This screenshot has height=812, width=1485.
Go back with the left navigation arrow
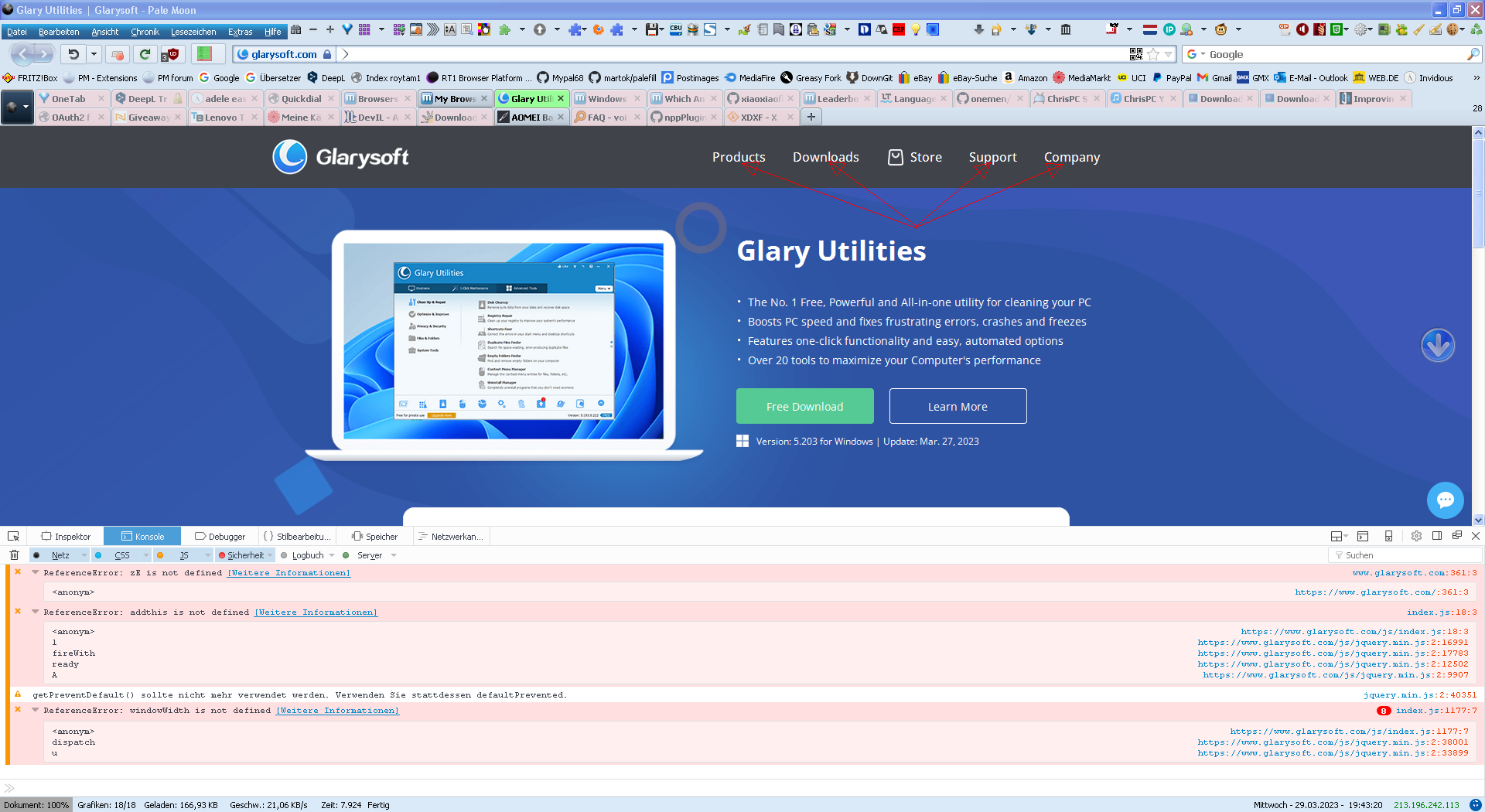coord(22,54)
